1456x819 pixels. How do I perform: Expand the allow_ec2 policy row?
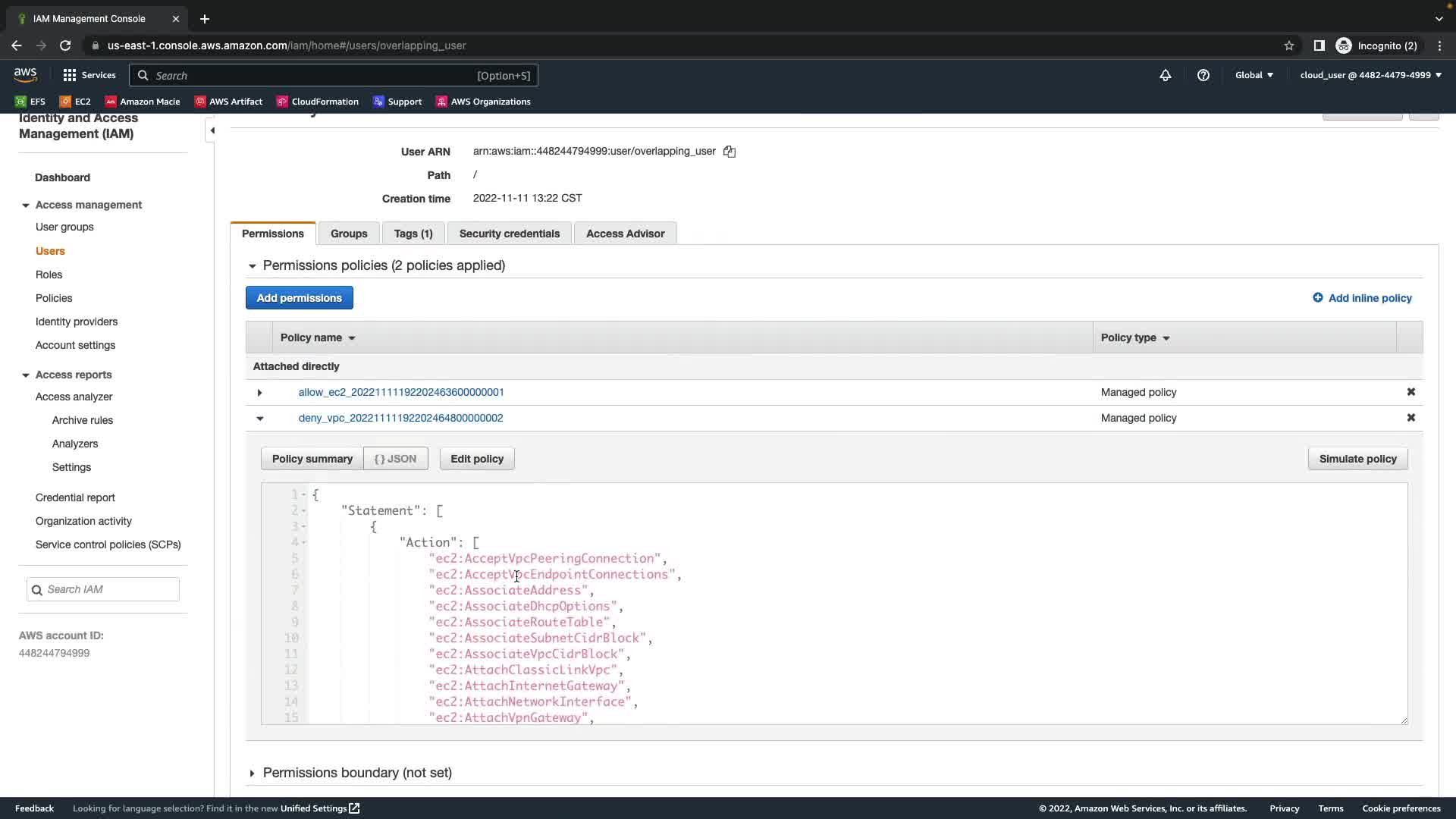pyautogui.click(x=259, y=393)
